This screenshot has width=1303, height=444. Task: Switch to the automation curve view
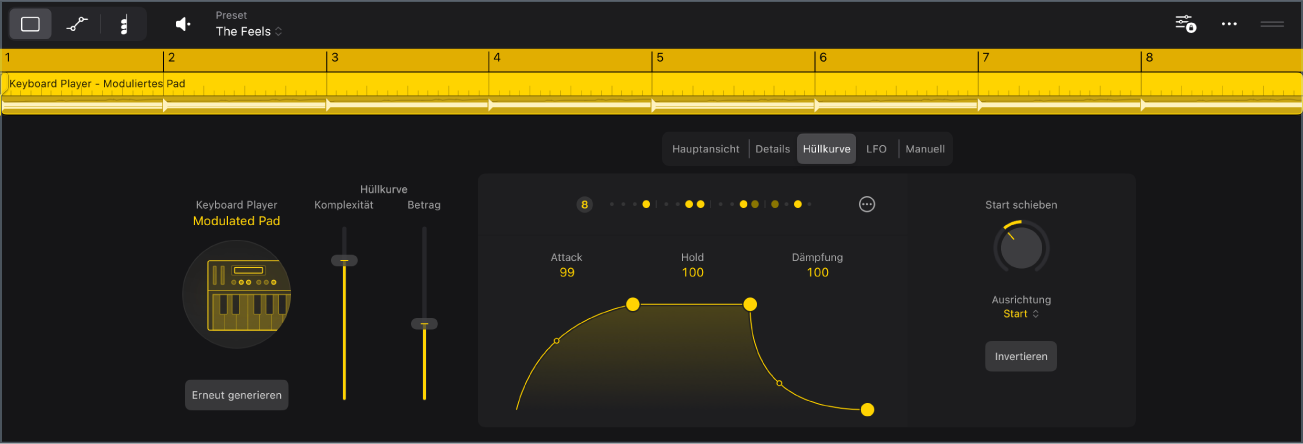pyautogui.click(x=77, y=24)
